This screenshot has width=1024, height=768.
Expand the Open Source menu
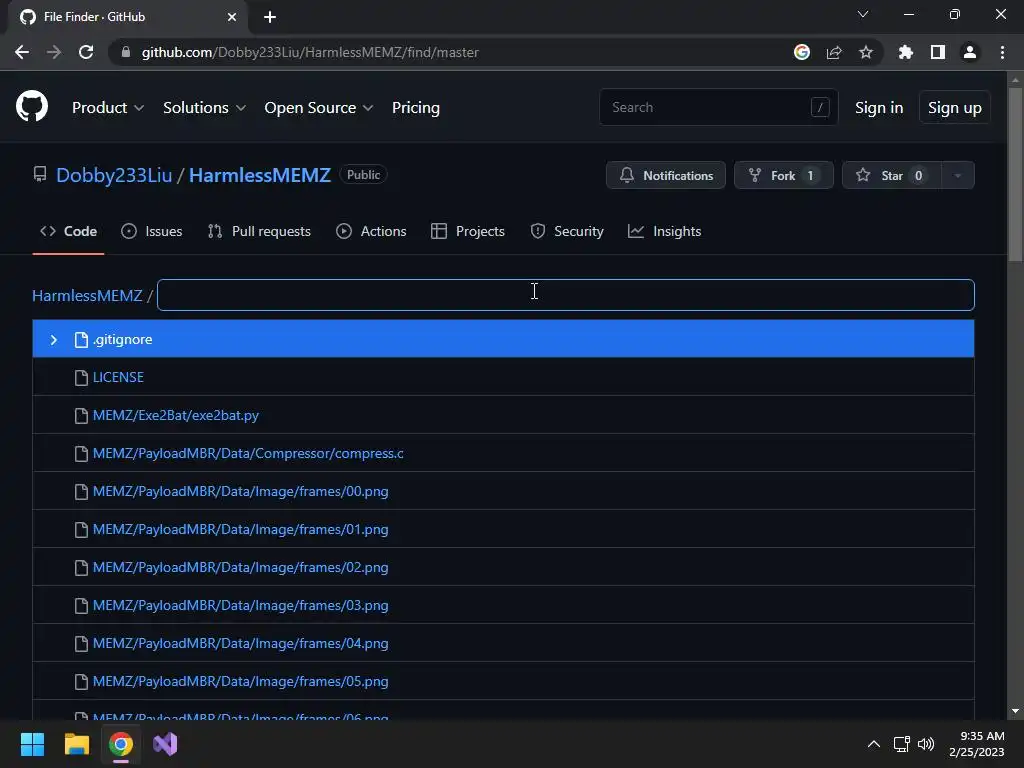tap(319, 108)
